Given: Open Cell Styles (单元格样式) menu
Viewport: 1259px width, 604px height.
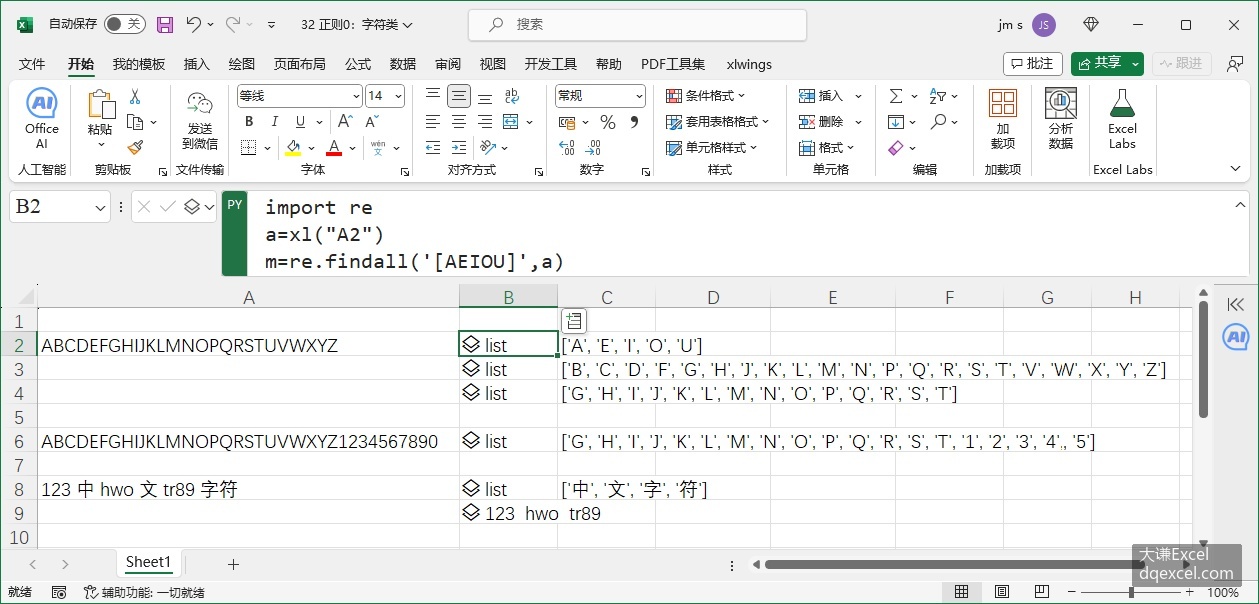Looking at the screenshot, I should 712,148.
